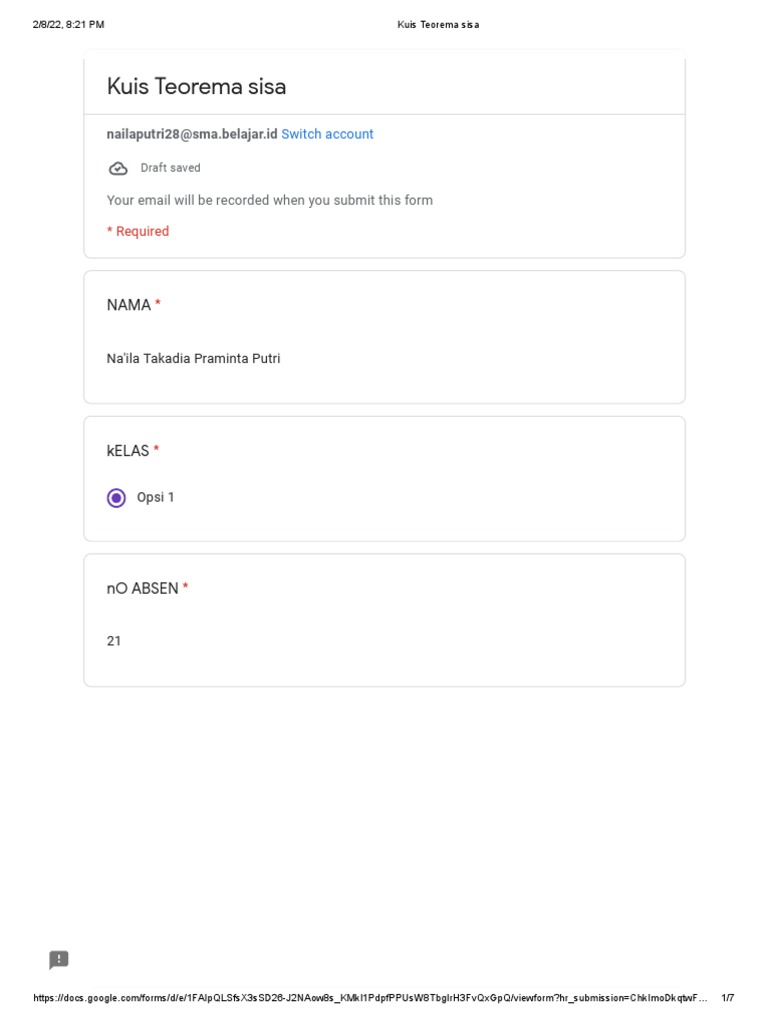This screenshot has height=1024, width=768.
Task: Click the 2/8/22, 8:21 PM timestamp
Action: coord(68,24)
